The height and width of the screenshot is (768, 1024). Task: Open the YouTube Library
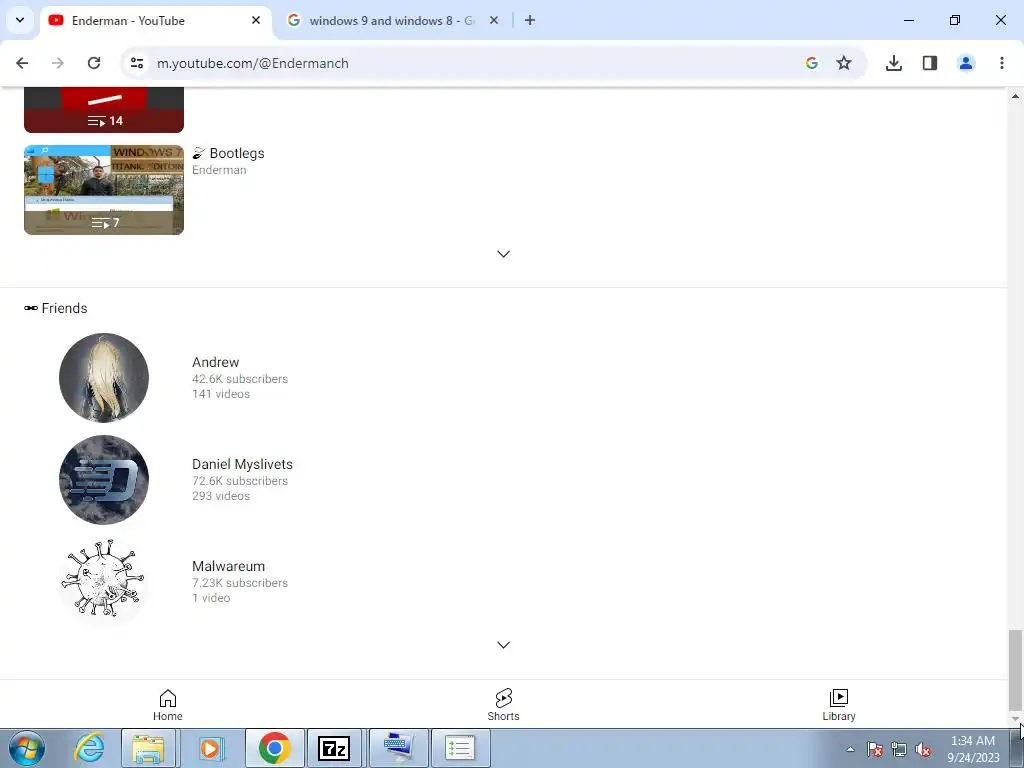(x=839, y=705)
